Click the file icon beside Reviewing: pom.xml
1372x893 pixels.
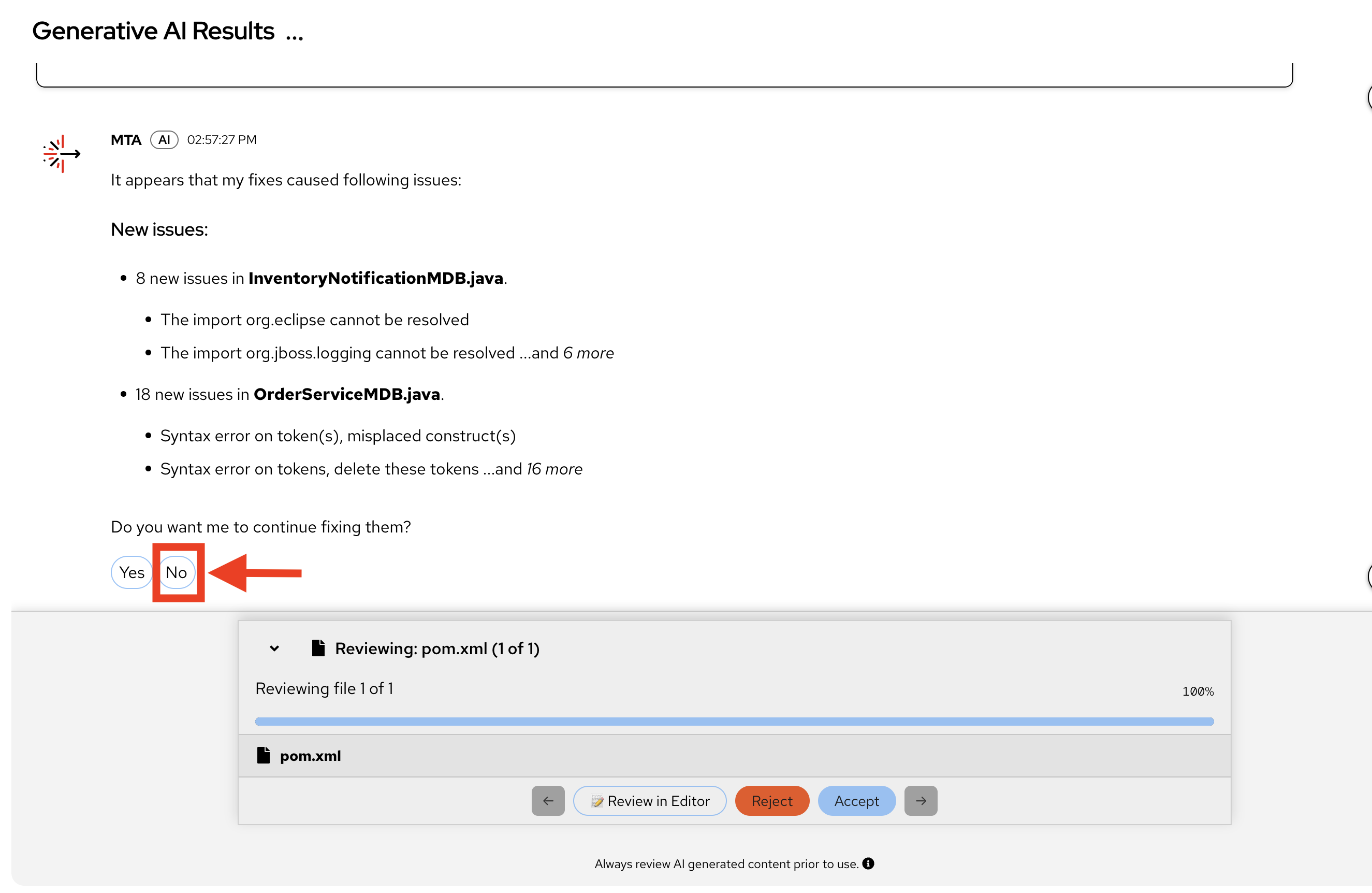(318, 648)
